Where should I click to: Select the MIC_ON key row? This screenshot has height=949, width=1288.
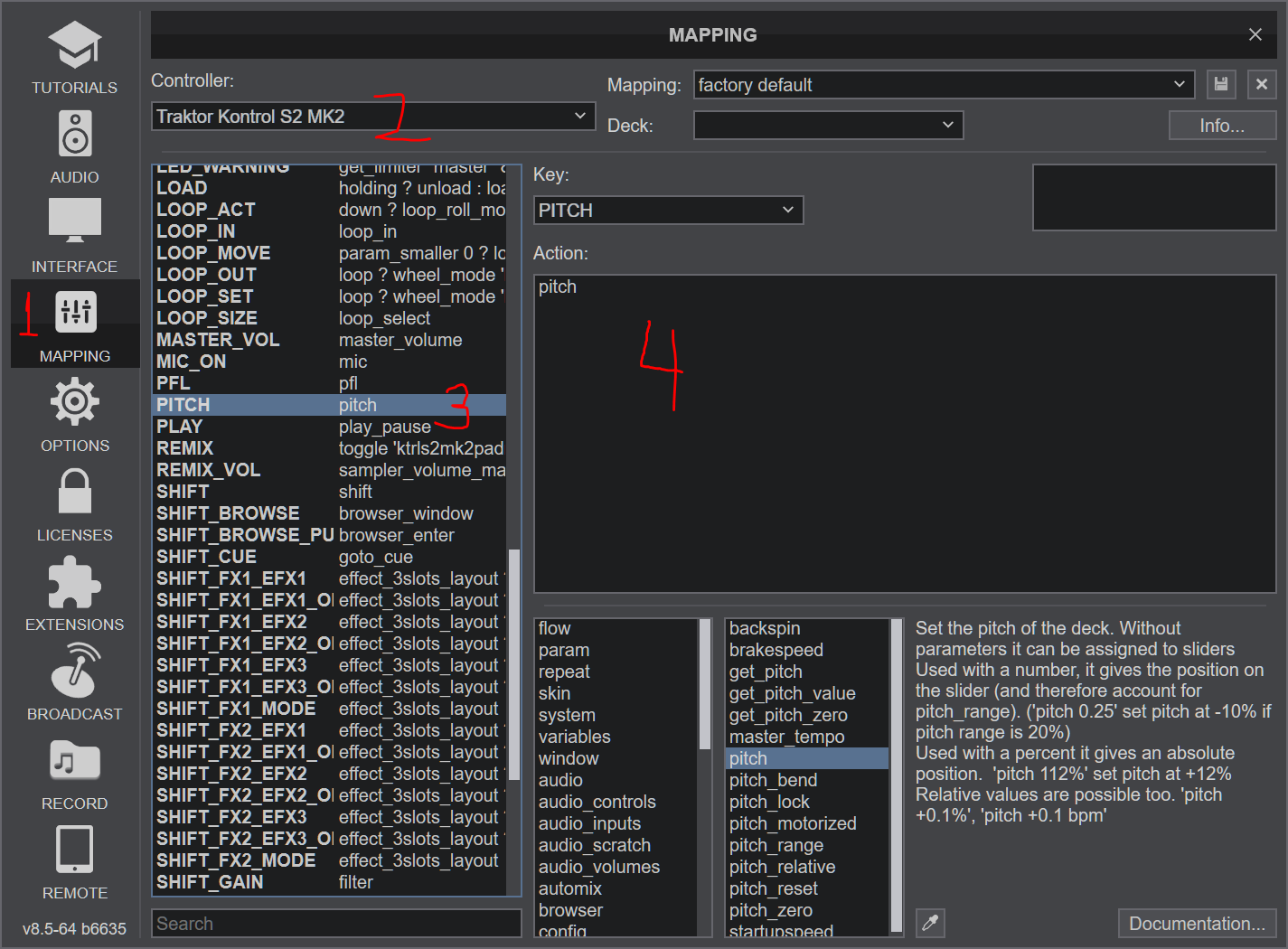330,362
